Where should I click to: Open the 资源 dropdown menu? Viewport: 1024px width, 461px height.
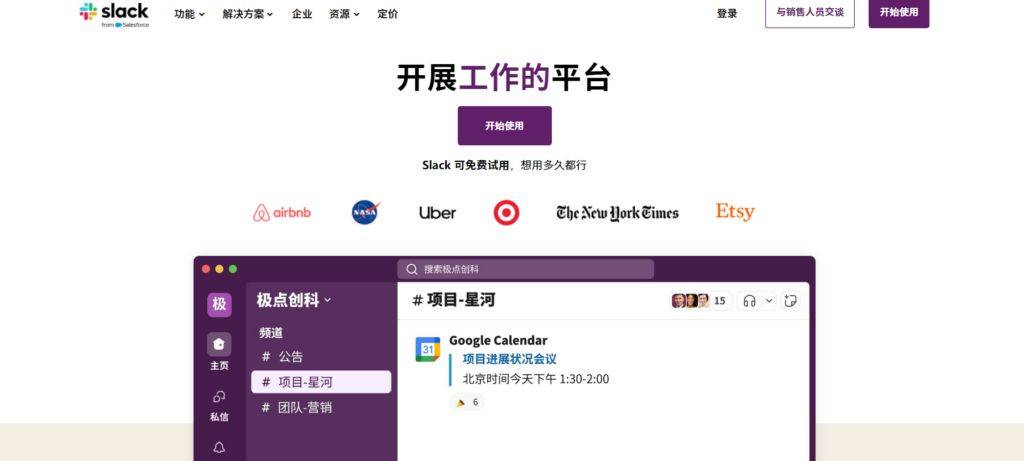(x=344, y=14)
